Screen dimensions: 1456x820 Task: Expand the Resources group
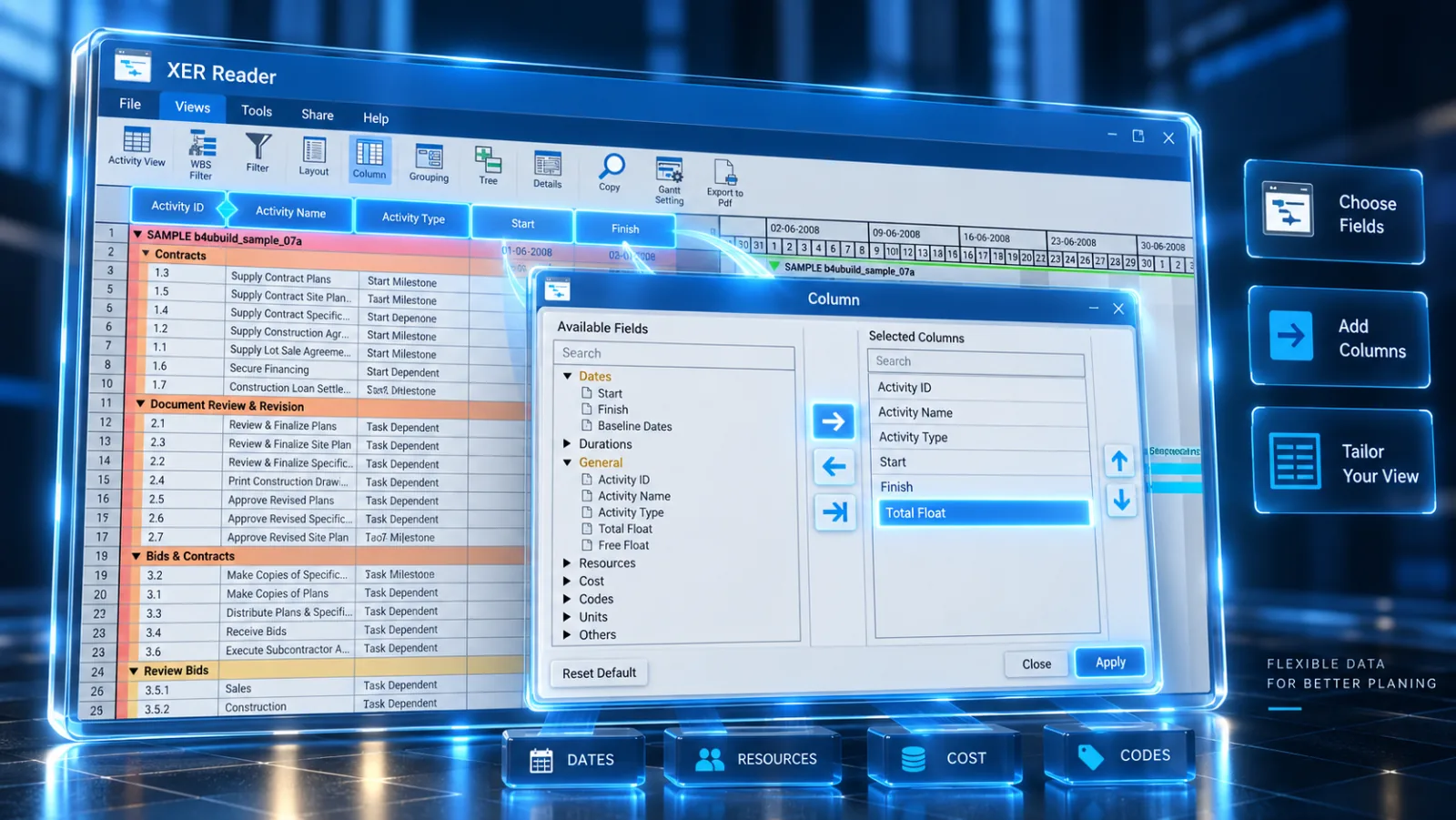coord(567,563)
